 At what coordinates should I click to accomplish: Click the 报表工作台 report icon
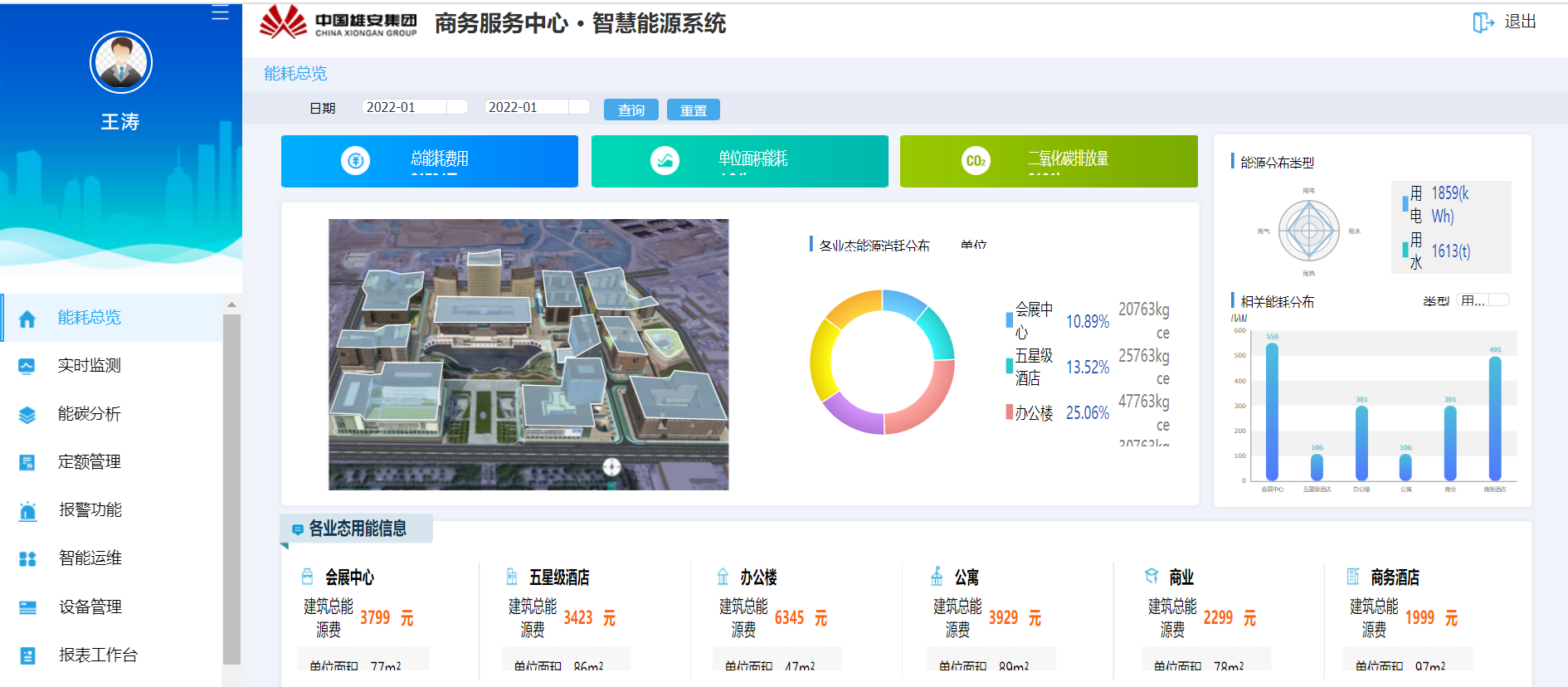pos(27,655)
